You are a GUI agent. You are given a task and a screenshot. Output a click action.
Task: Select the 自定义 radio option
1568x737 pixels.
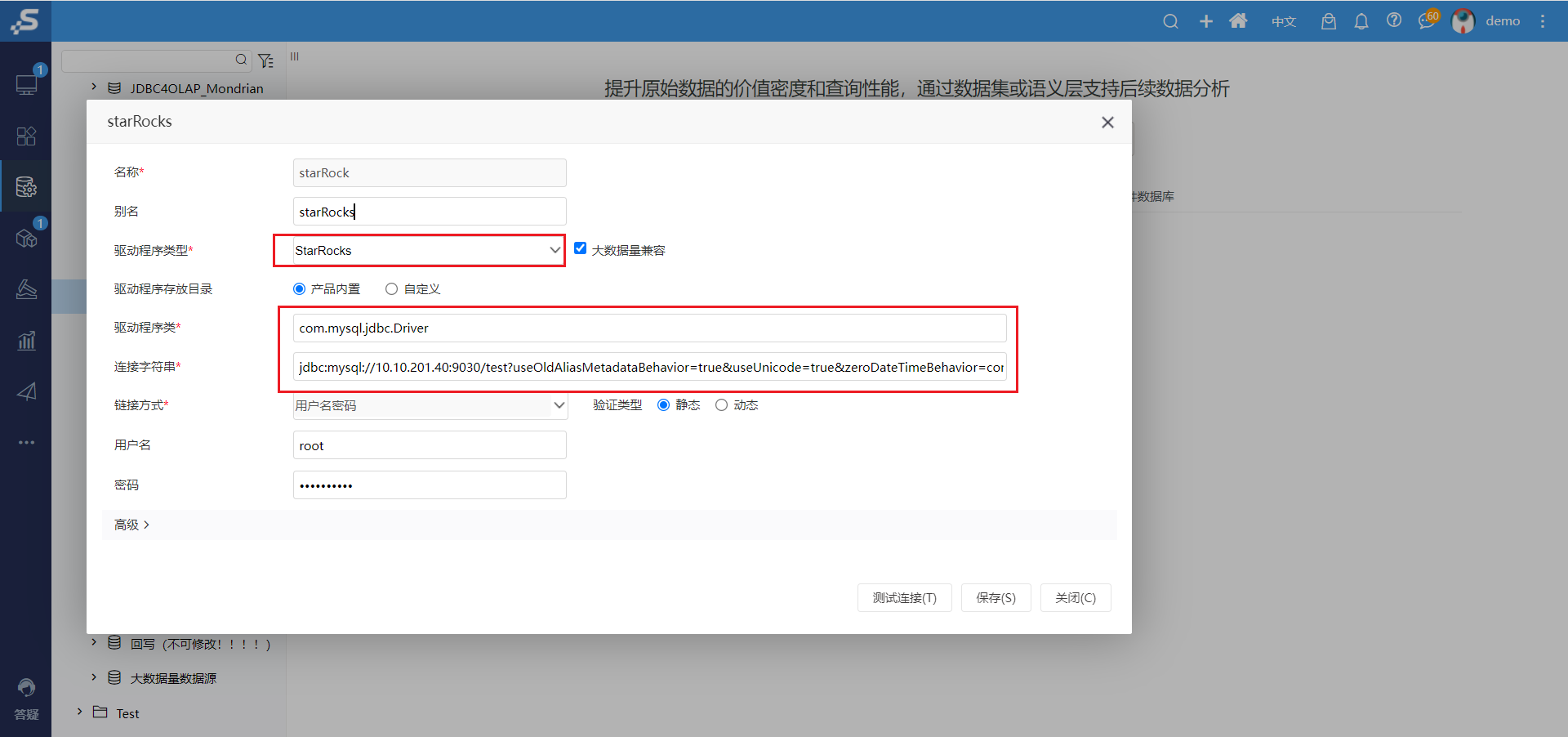(391, 288)
